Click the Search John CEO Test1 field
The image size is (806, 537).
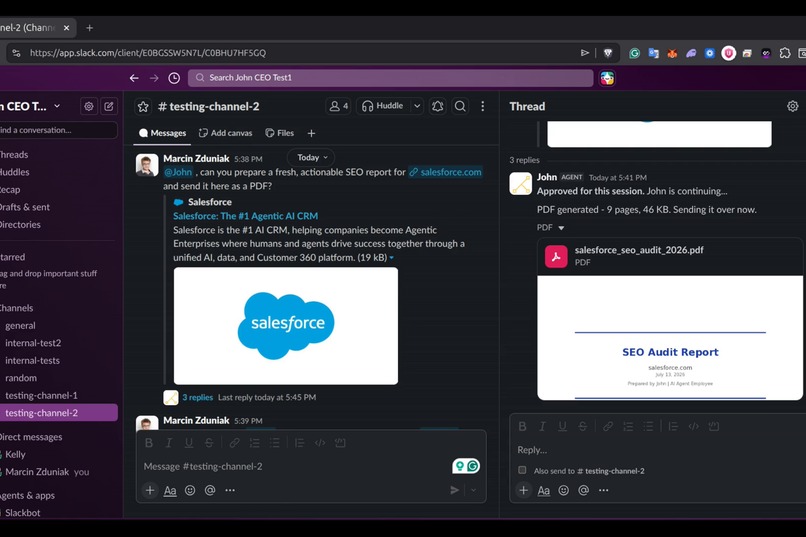(391, 78)
